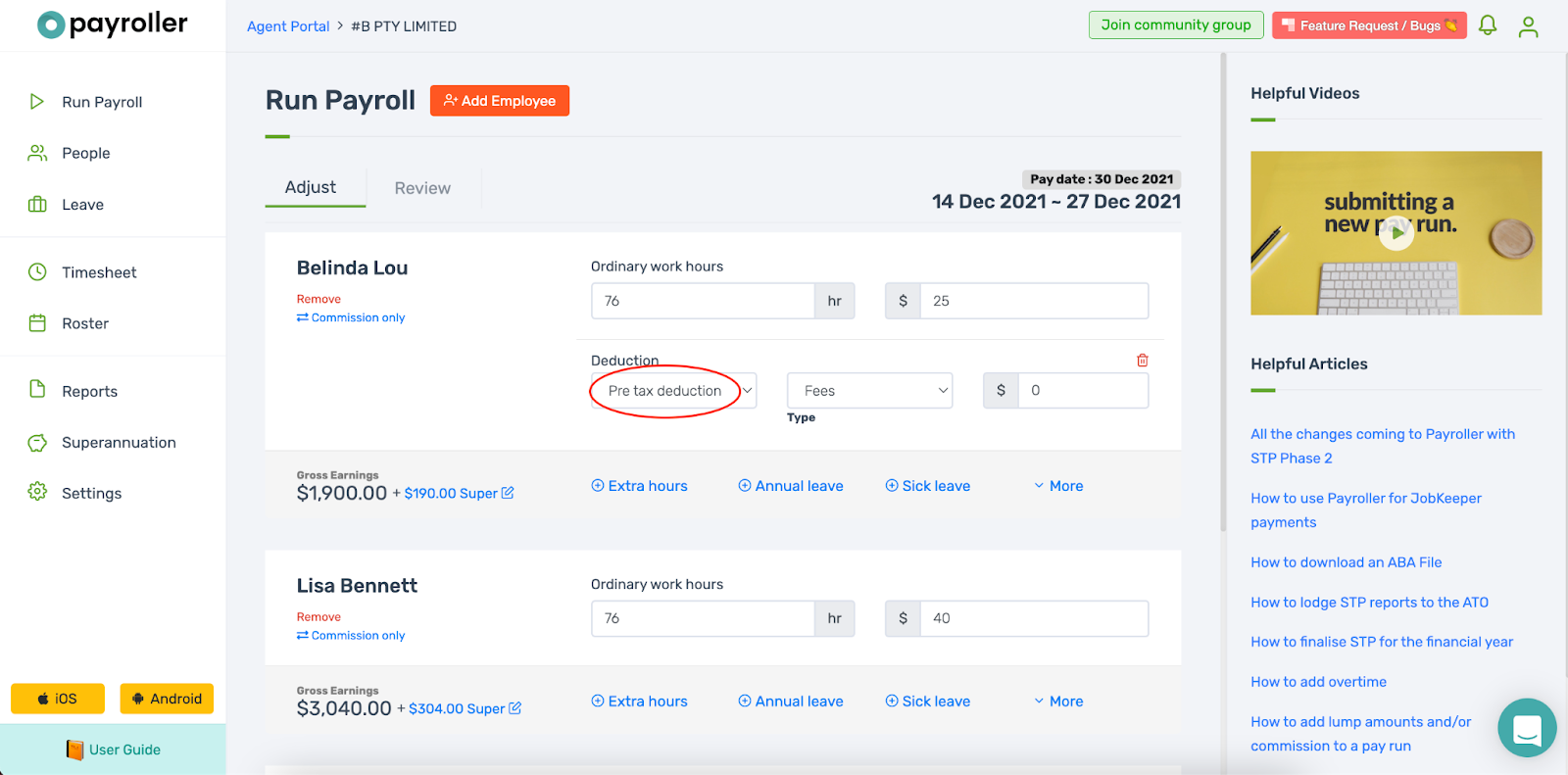This screenshot has width=1568, height=775.
Task: Open the user profile icon
Action: pyautogui.click(x=1528, y=26)
